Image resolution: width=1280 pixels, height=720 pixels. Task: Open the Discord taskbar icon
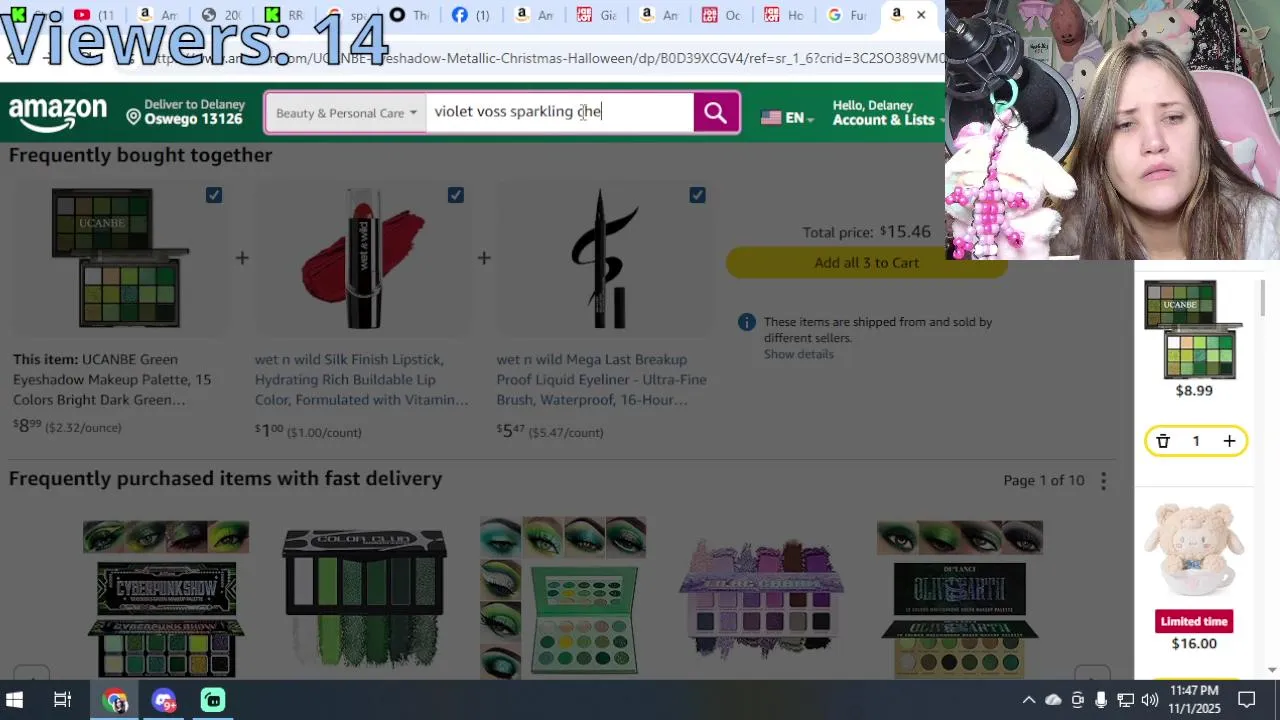[165, 700]
